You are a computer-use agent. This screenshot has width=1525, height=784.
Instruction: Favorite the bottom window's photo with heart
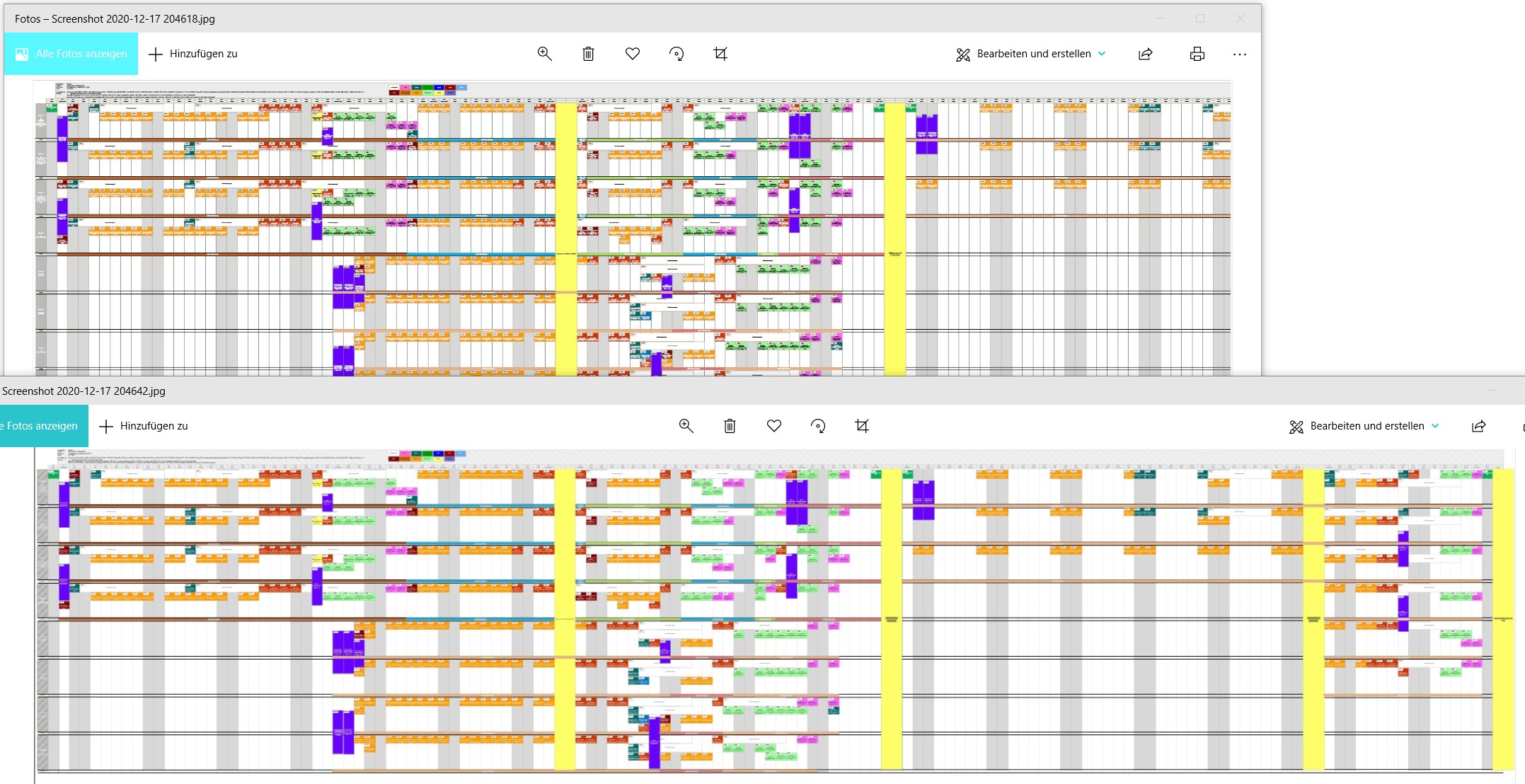click(774, 426)
